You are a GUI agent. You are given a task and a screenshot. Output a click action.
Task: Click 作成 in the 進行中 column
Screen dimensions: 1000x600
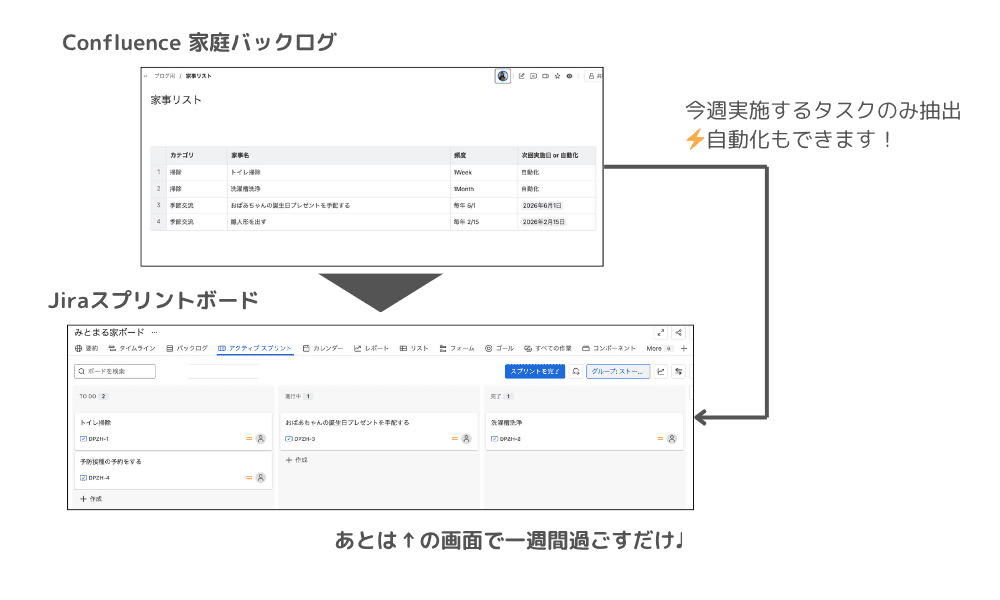(x=297, y=460)
